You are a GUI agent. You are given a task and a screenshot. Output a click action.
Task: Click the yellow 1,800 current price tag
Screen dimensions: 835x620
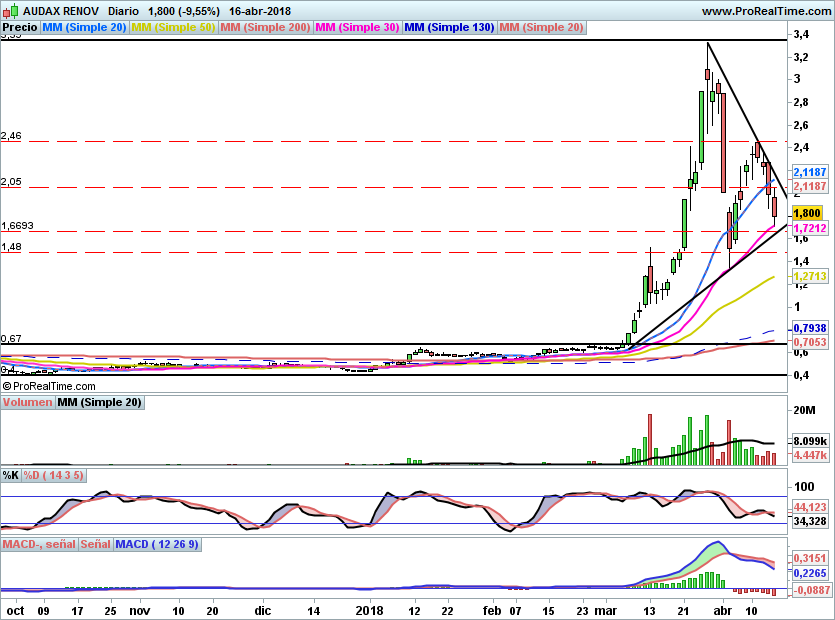pos(806,213)
